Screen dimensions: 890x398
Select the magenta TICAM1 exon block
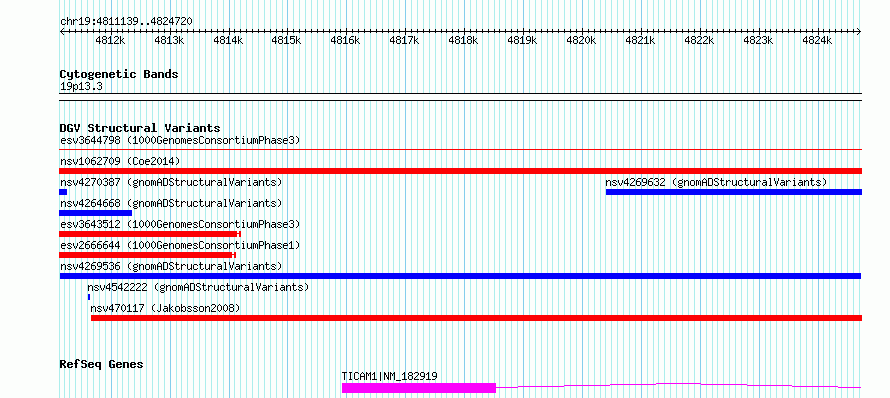[419, 388]
